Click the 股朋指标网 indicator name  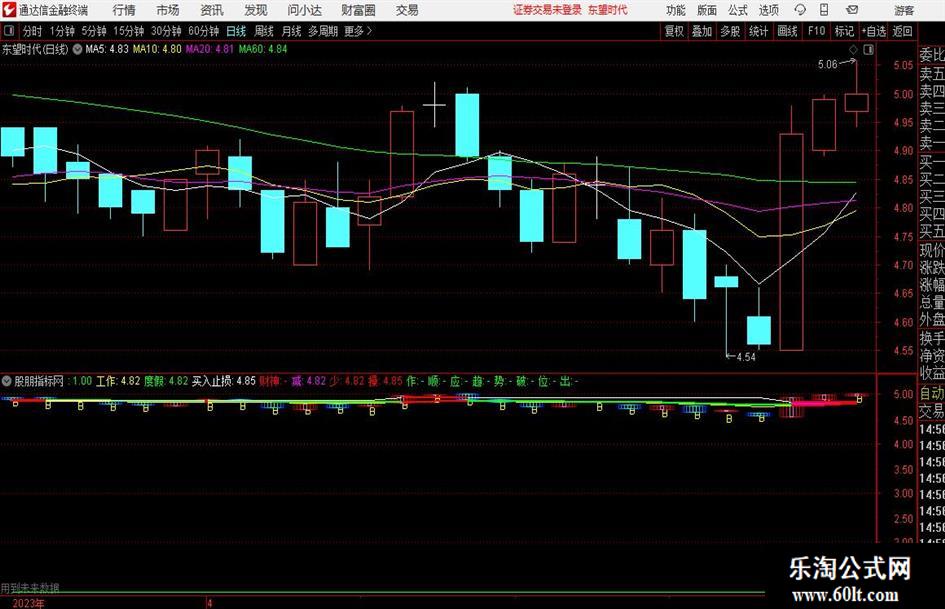(39, 381)
